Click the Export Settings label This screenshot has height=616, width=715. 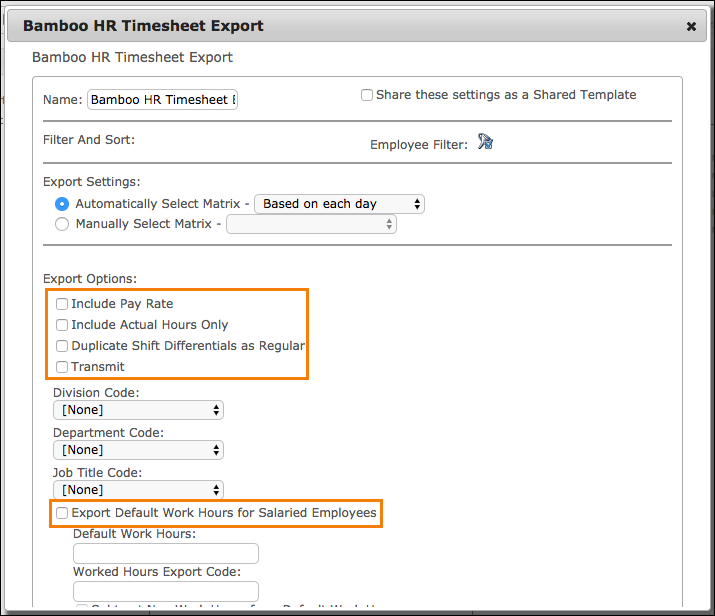(92, 181)
